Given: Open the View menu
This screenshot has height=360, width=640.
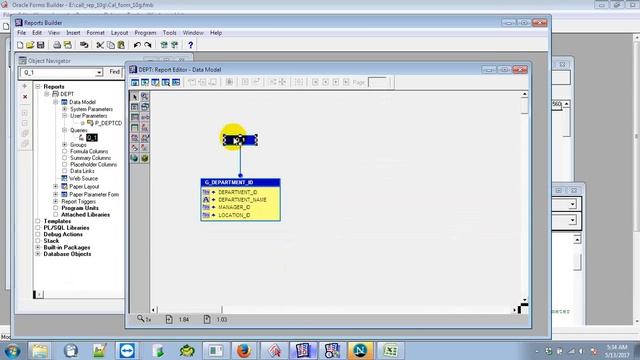Looking at the screenshot, I should pyautogui.click(x=54, y=33).
